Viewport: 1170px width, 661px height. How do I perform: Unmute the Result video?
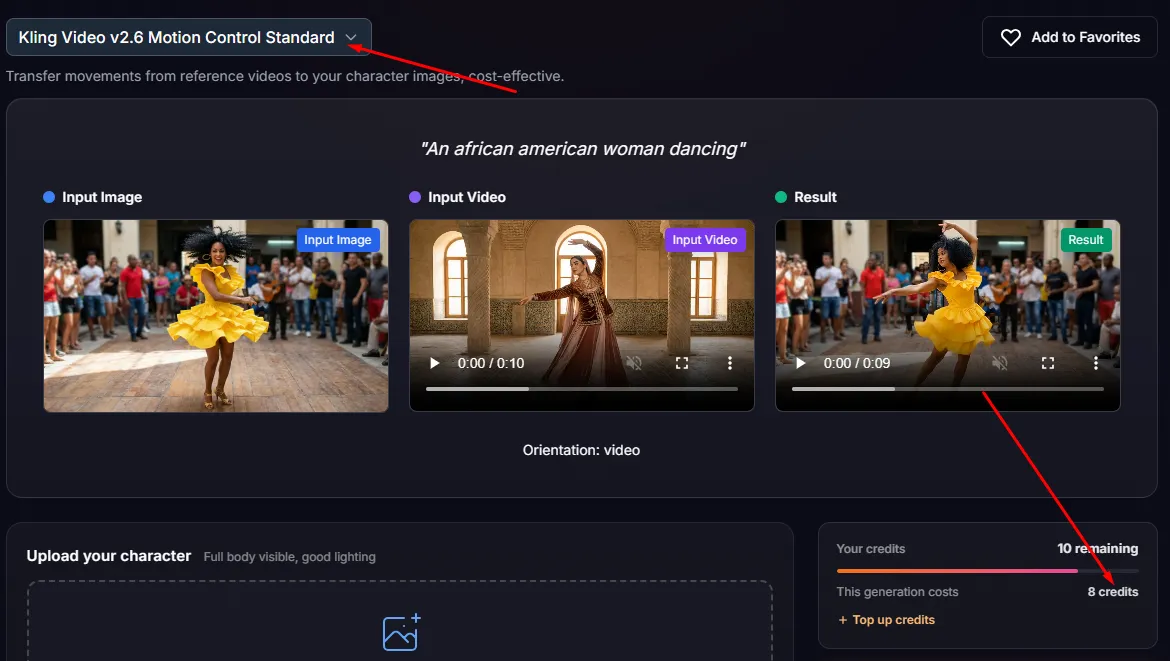coord(1000,363)
